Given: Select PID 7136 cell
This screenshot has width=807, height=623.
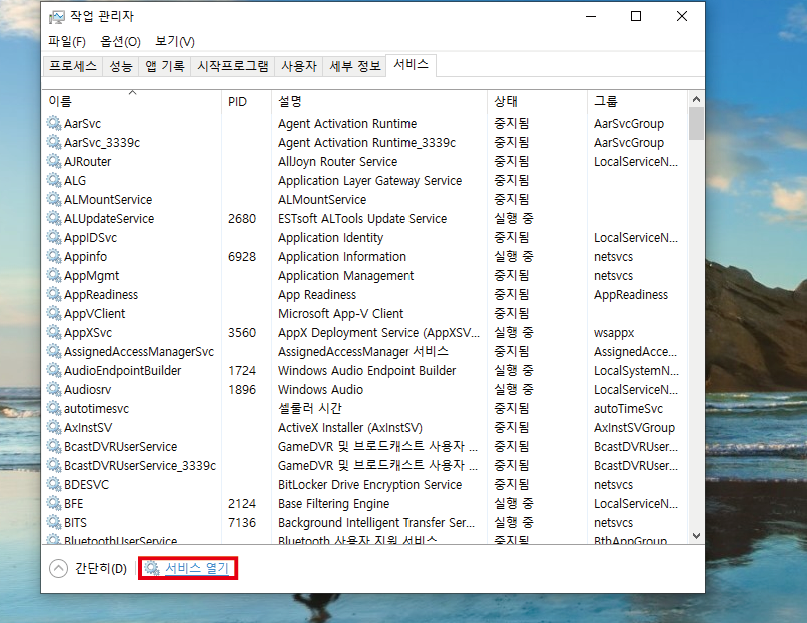Looking at the screenshot, I should [x=242, y=523].
